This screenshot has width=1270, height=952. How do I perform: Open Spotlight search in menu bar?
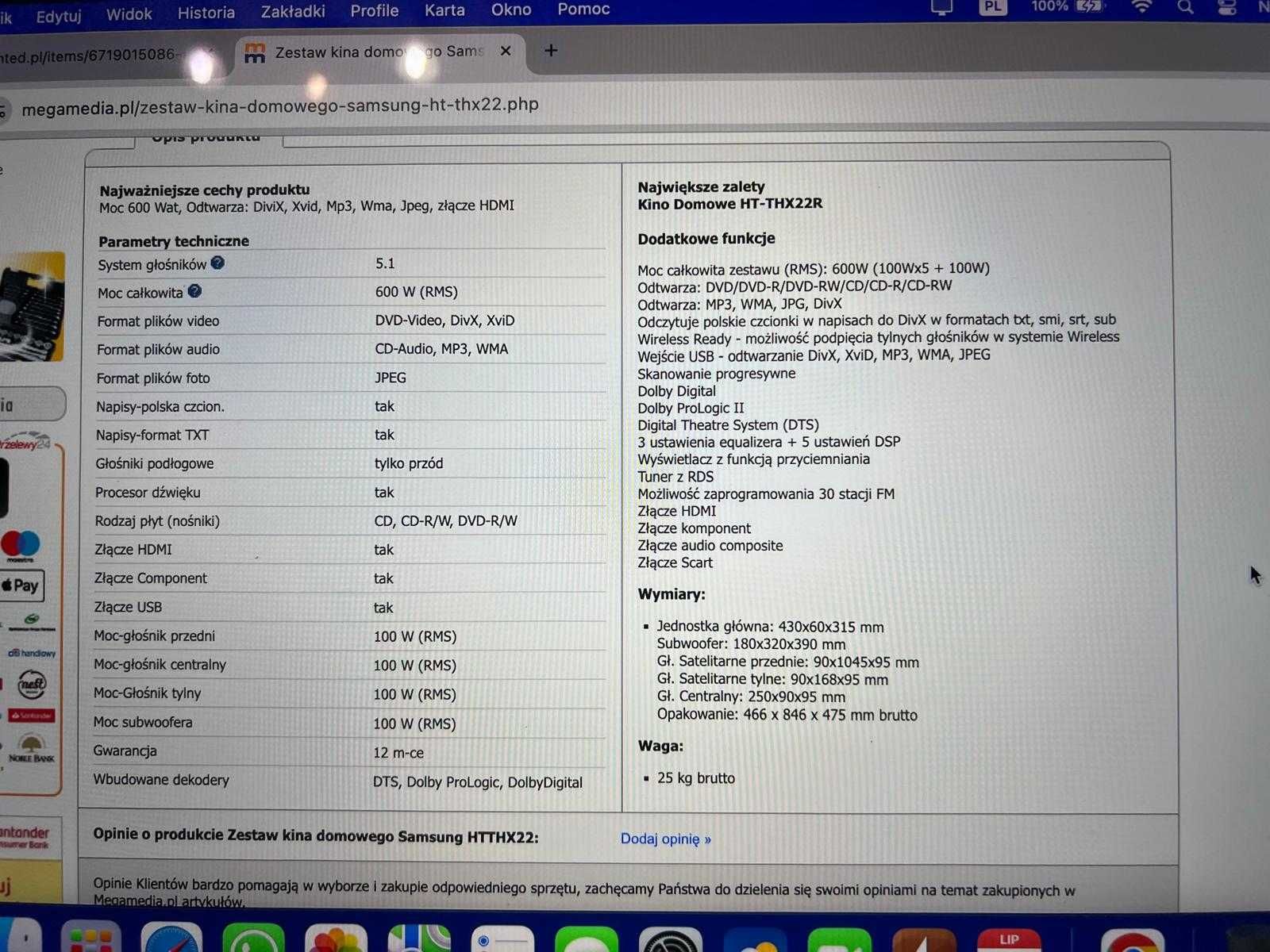point(1185,8)
